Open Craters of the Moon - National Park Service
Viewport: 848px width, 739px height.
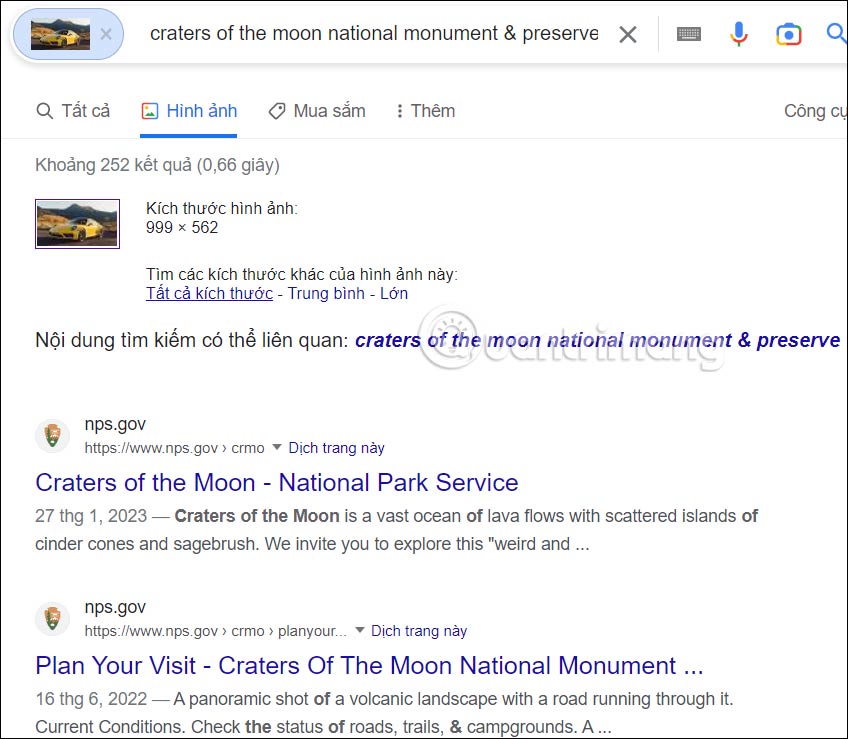(276, 482)
